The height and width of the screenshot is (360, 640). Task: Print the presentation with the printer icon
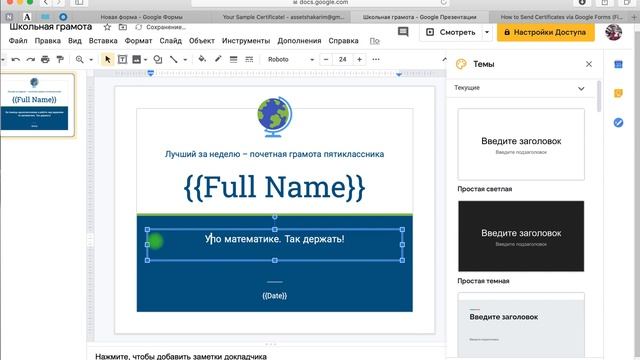pyautogui.click(x=45, y=60)
